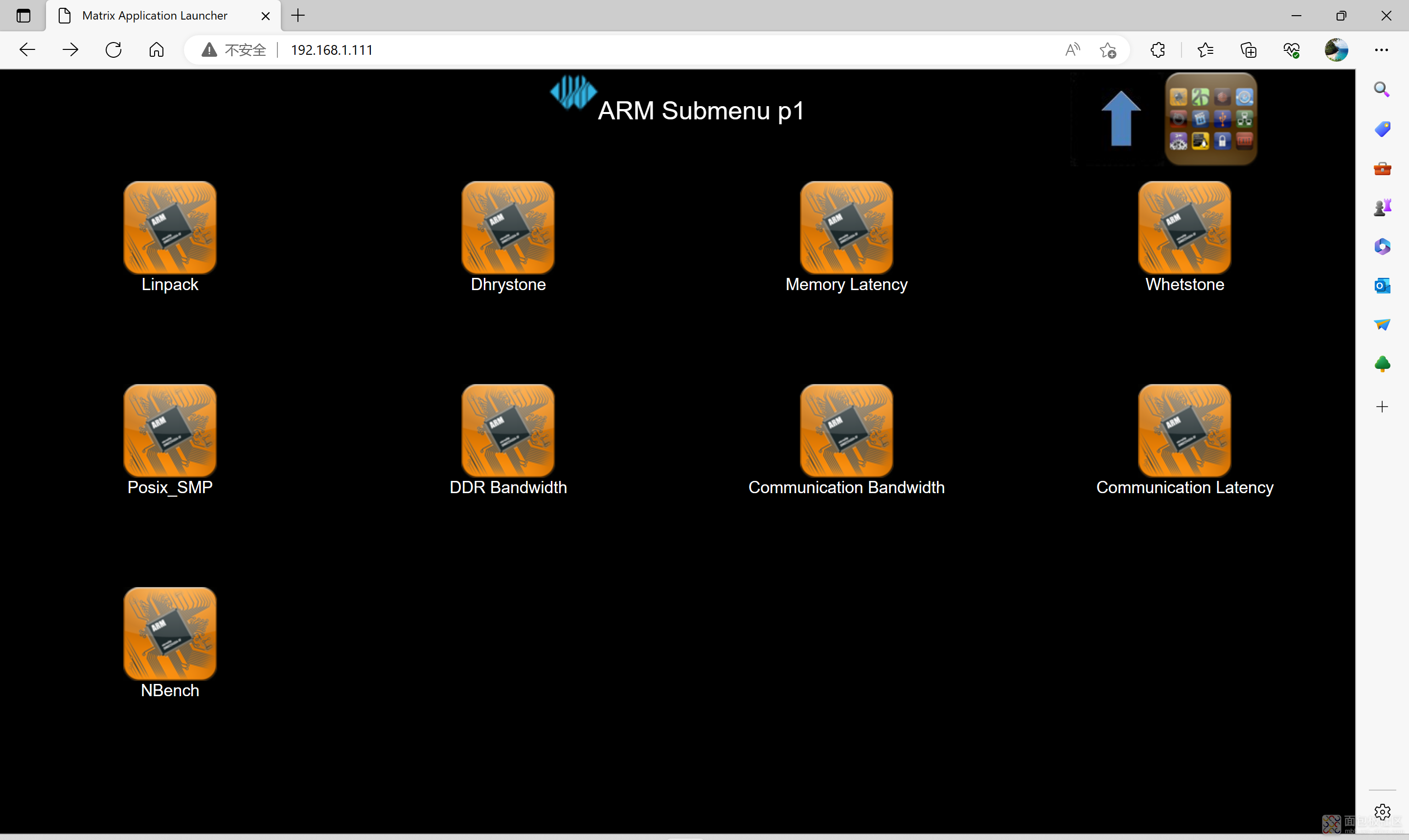The width and height of the screenshot is (1409, 840).
Task: Select the Matrix Application Launcher tab
Action: click(x=163, y=16)
